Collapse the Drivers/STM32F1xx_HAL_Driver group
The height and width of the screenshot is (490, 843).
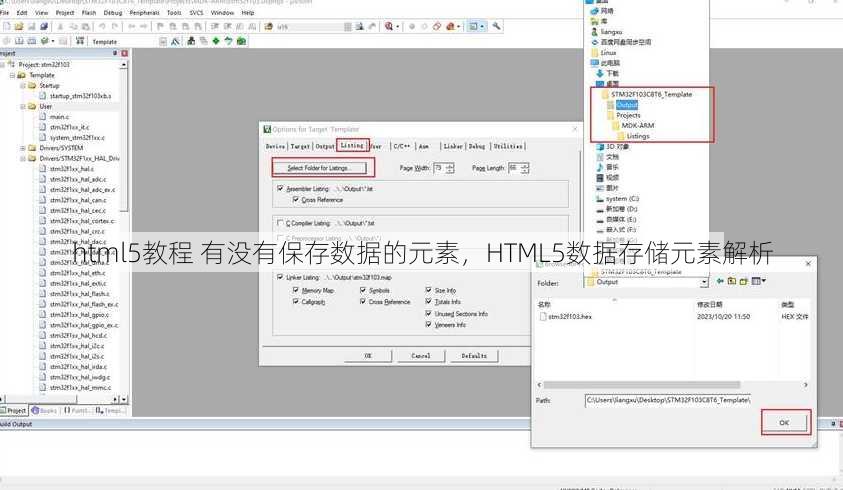(x=23, y=159)
